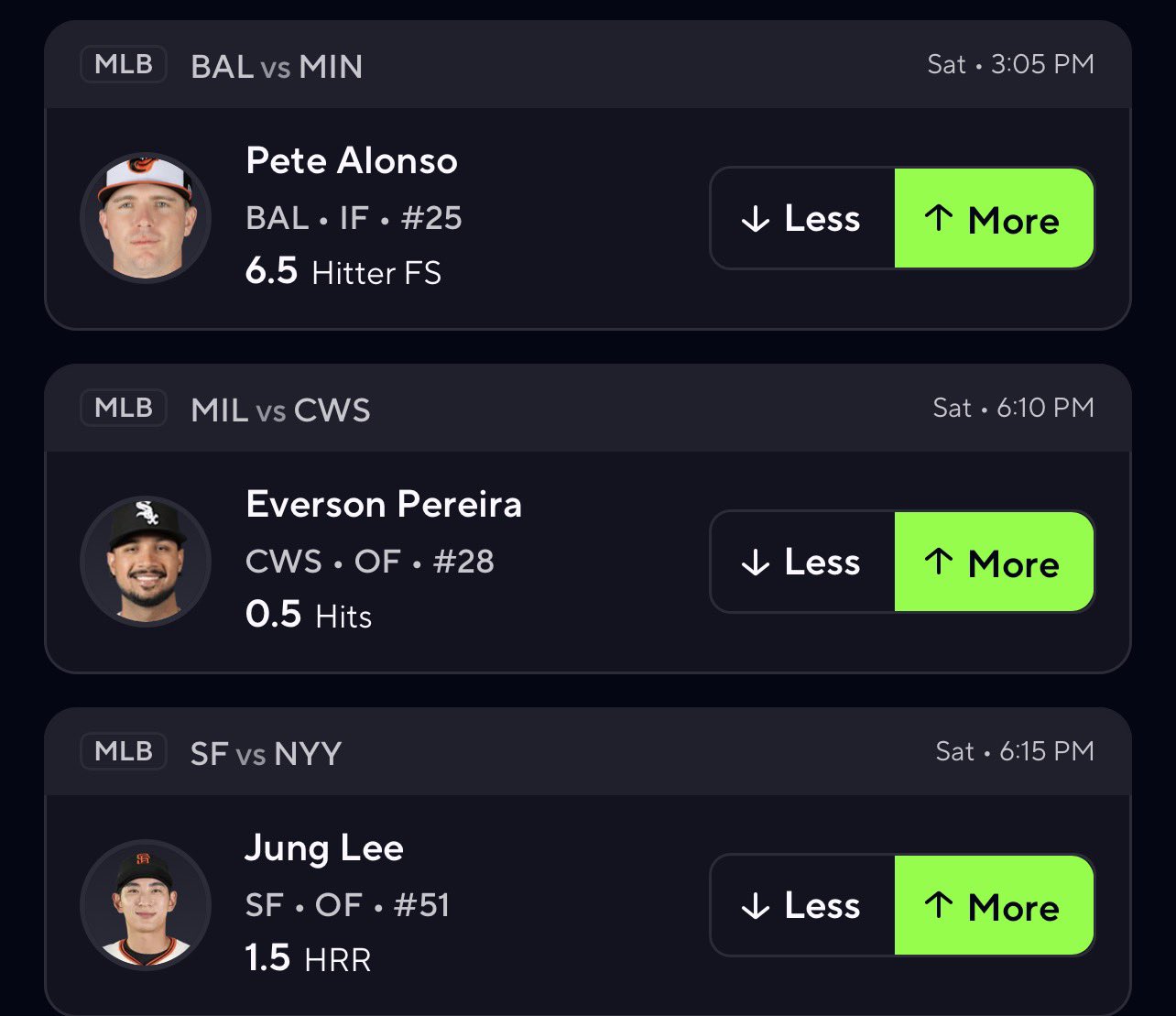Choose More for Everson Pereira hits
The image size is (1176, 1016).
993,563
